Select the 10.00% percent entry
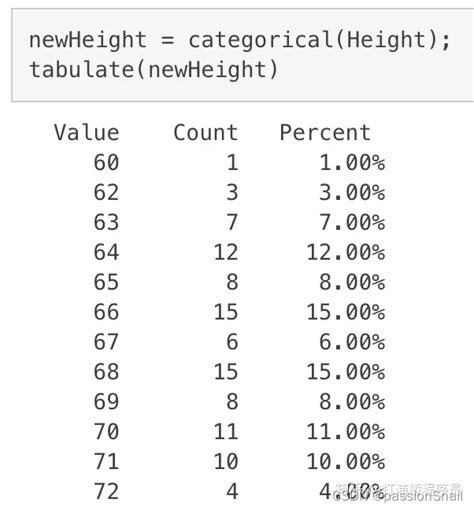Viewport: 474px width, 510px height. tap(346, 462)
